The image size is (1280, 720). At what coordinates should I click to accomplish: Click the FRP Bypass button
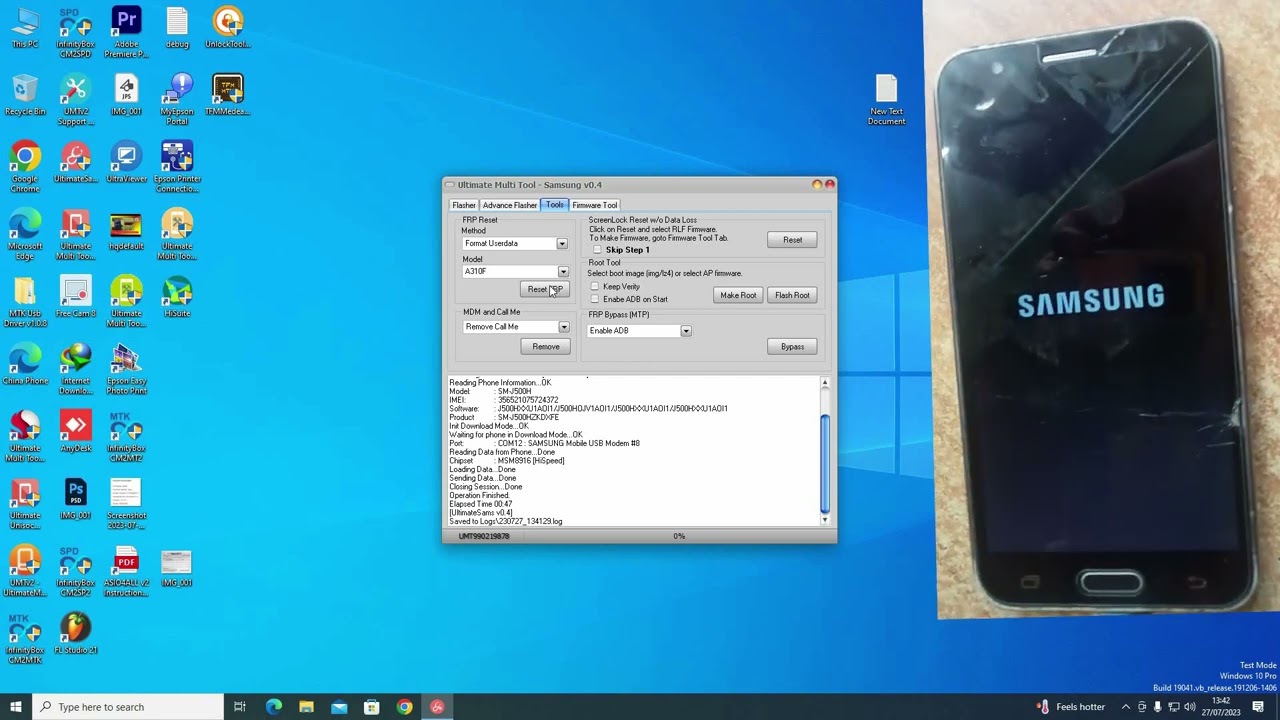pos(792,347)
